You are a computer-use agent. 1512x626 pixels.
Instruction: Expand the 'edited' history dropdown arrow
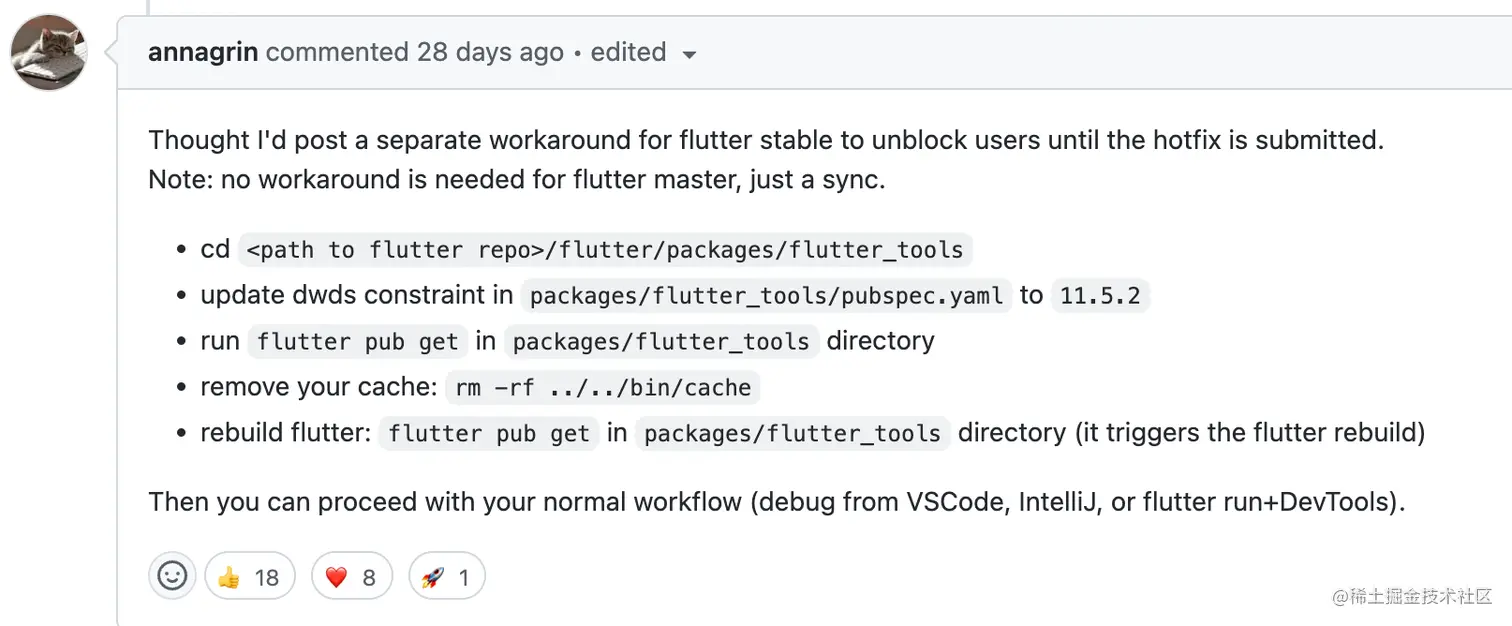[x=689, y=55]
